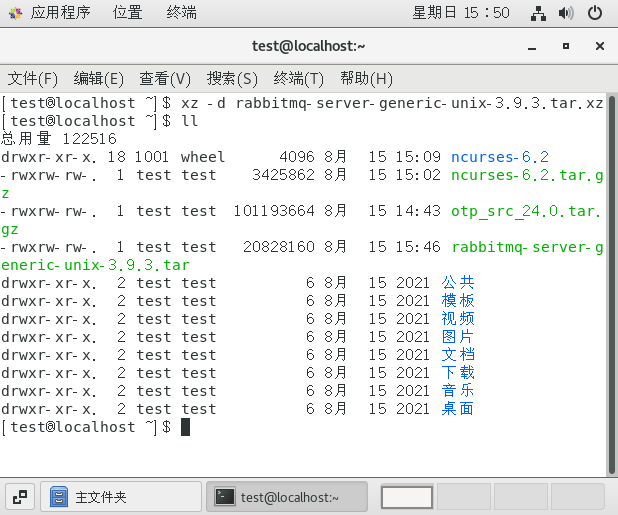The image size is (618, 515).
Task: Click the 文档 directory entry
Action: pos(458,355)
